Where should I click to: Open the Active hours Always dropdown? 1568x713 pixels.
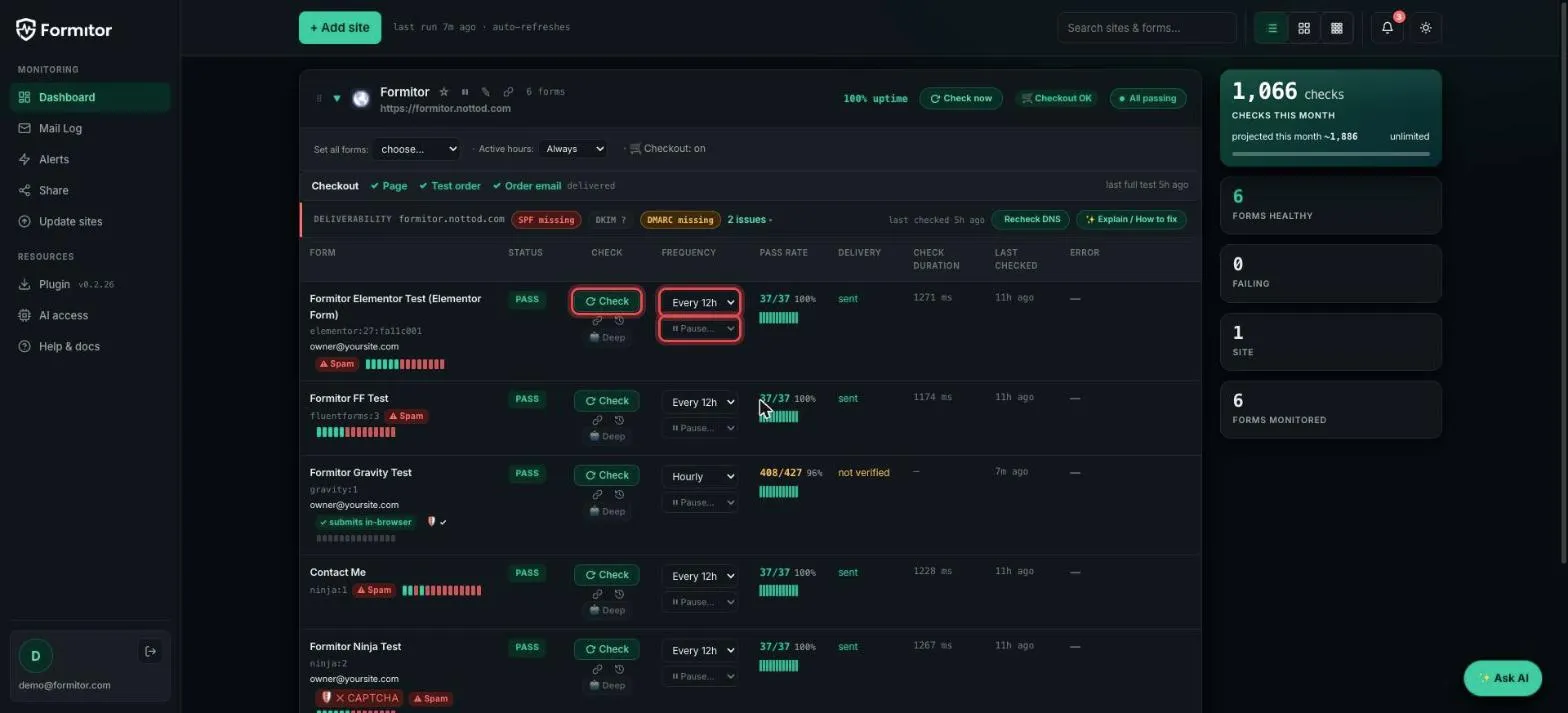(573, 149)
